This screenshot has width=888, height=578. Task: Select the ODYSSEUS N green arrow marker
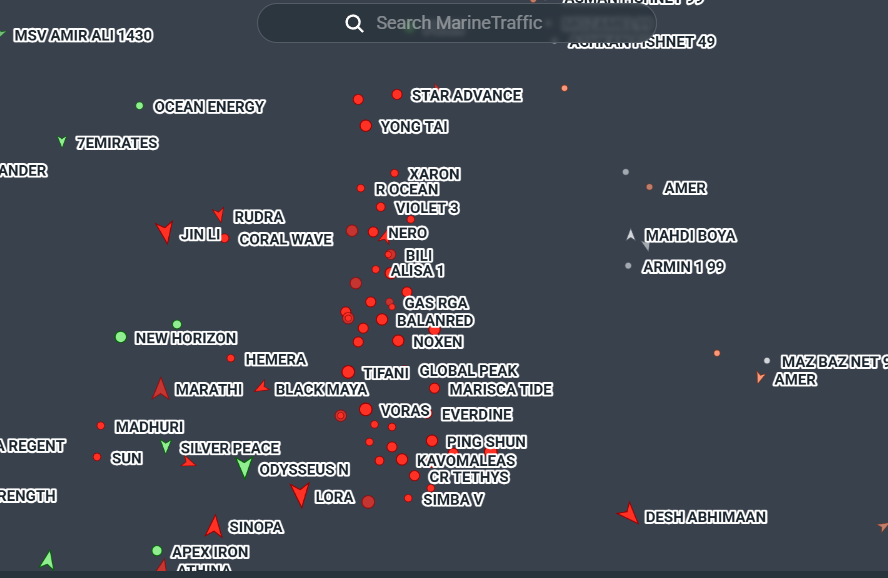pyautogui.click(x=244, y=468)
